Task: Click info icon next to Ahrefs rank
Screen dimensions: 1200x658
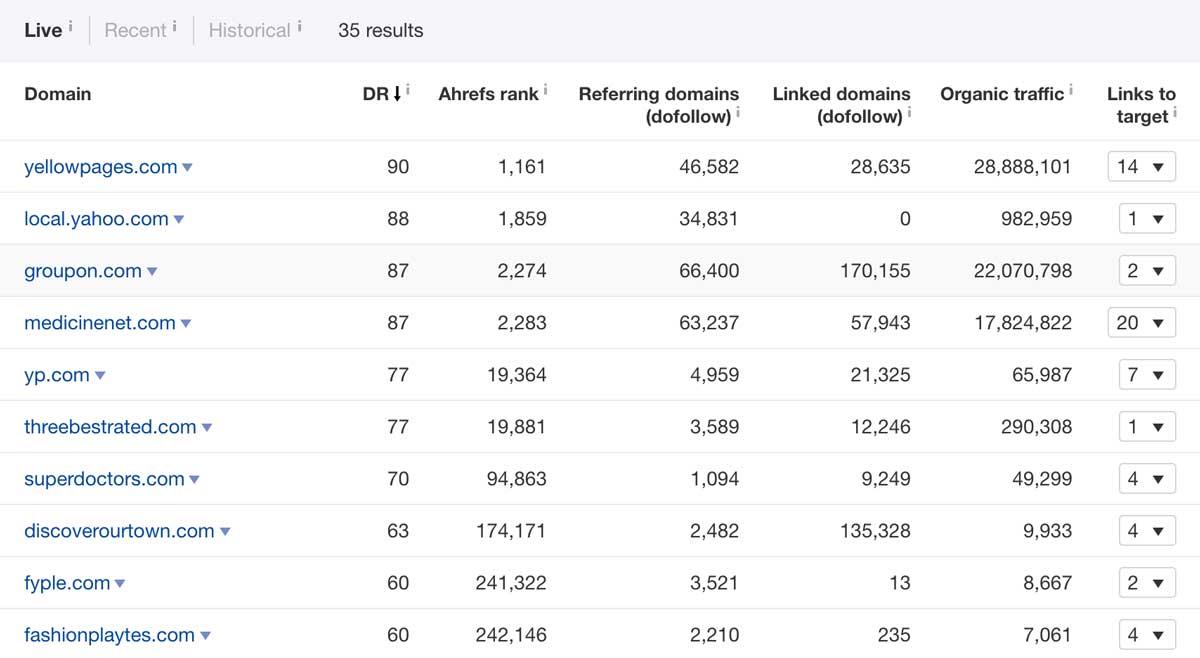Action: pyautogui.click(x=546, y=90)
